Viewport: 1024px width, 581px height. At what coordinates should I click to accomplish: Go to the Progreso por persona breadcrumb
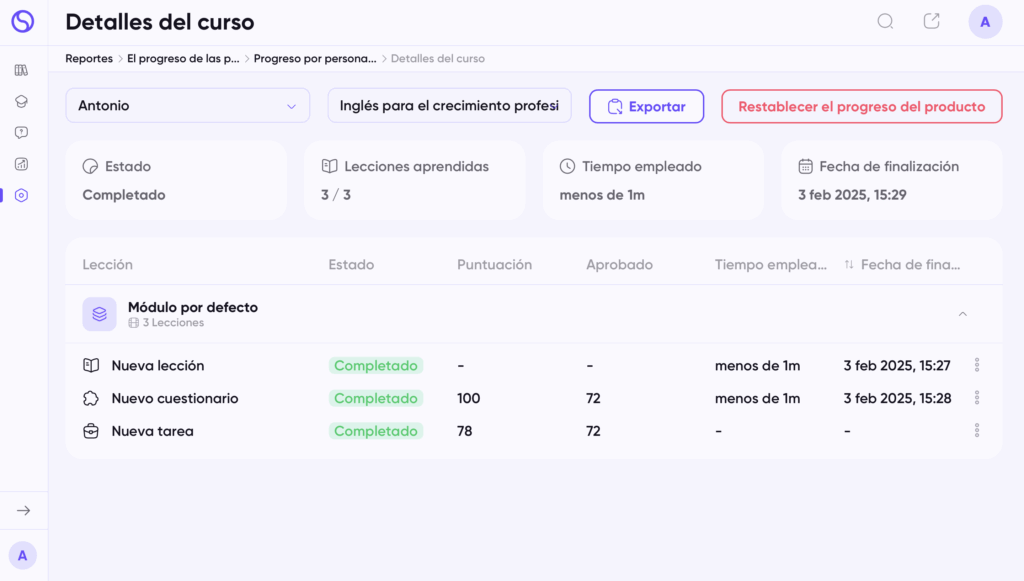(315, 59)
